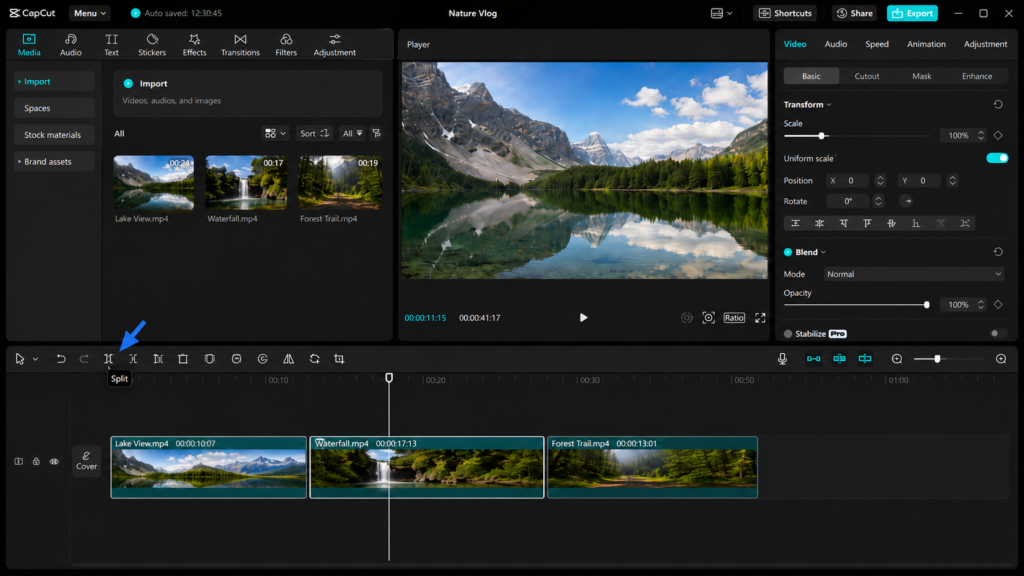Click the Cover button on track
Viewport: 1024px width, 576px height.
86,461
